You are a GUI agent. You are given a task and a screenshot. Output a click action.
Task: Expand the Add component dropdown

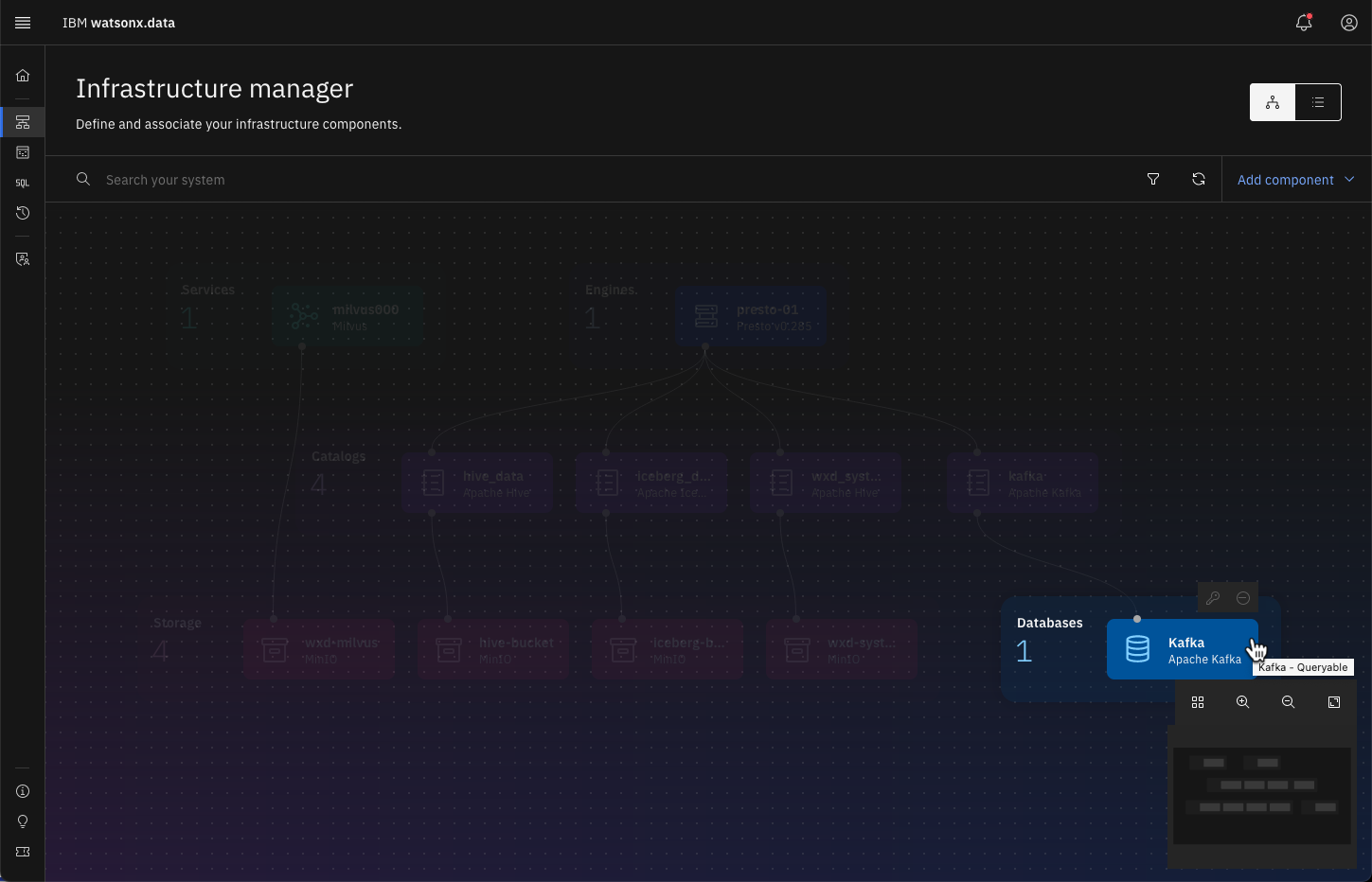(1296, 179)
